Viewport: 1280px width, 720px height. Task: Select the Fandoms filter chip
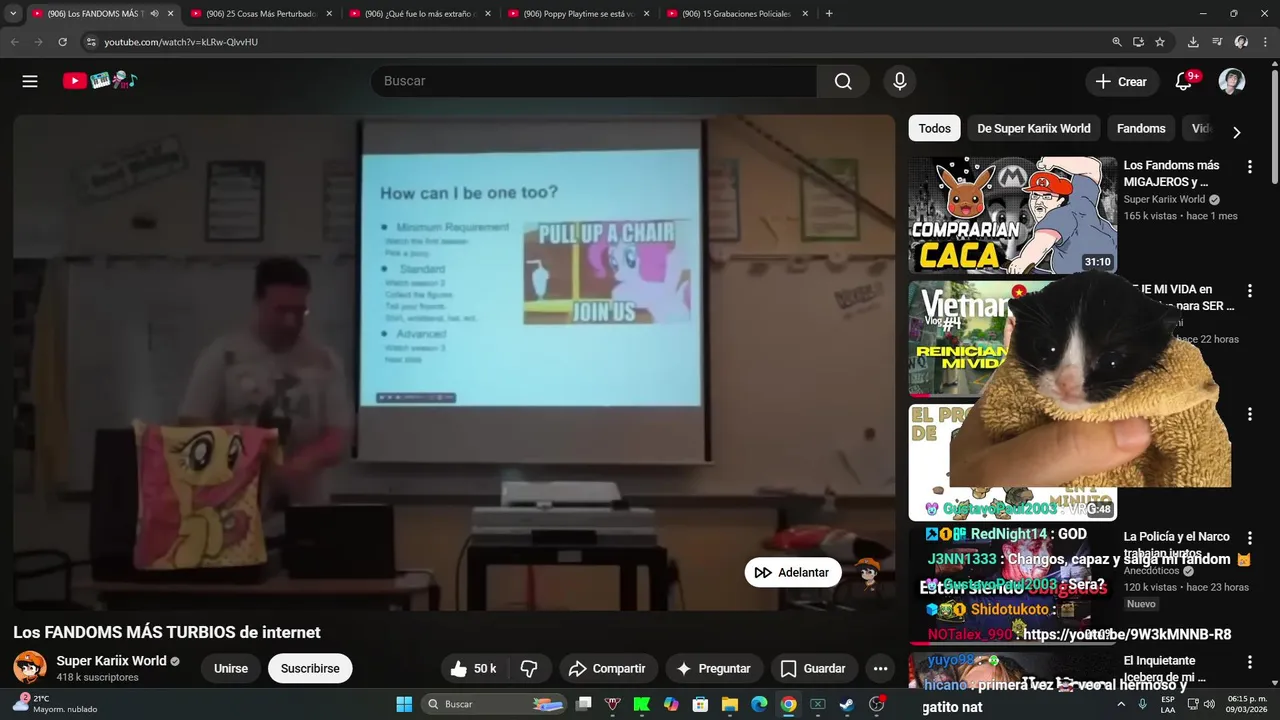pos(1141,128)
